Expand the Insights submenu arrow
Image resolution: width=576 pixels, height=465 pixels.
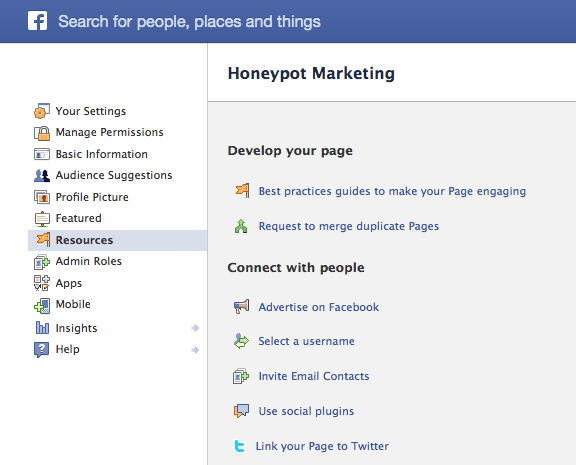pyautogui.click(x=195, y=328)
